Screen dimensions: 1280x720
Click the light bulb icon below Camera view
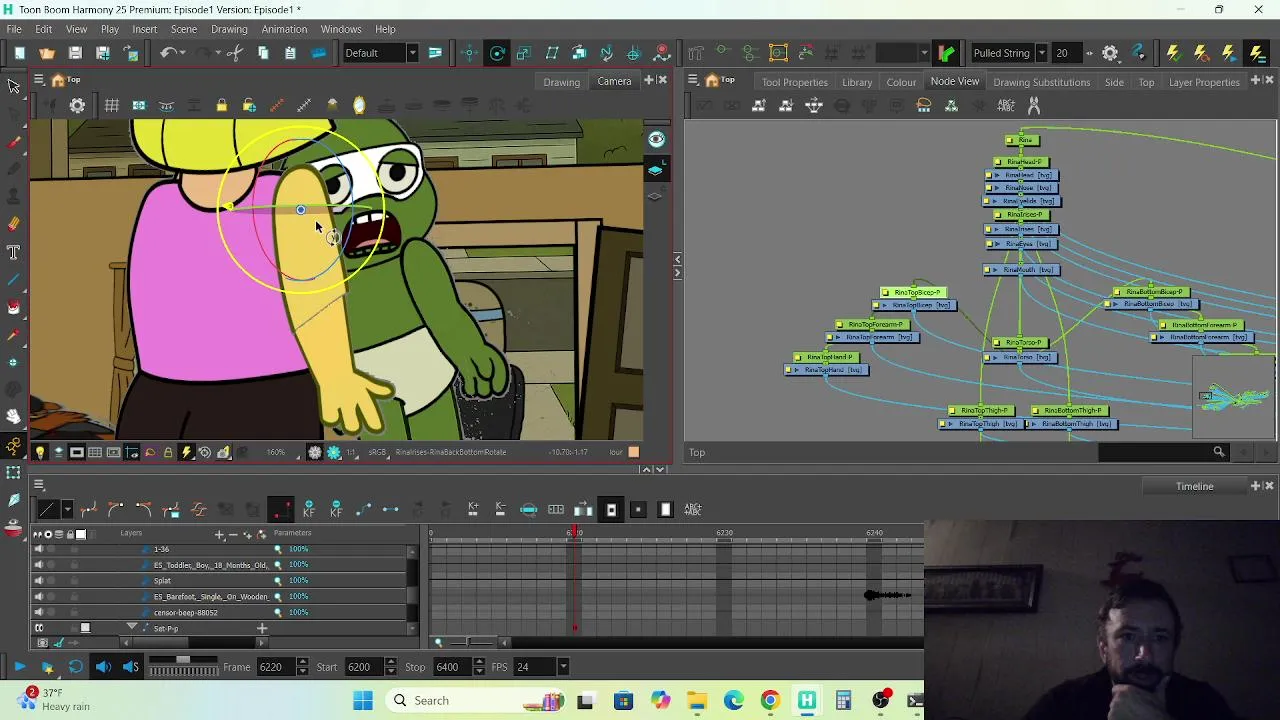tap(40, 453)
